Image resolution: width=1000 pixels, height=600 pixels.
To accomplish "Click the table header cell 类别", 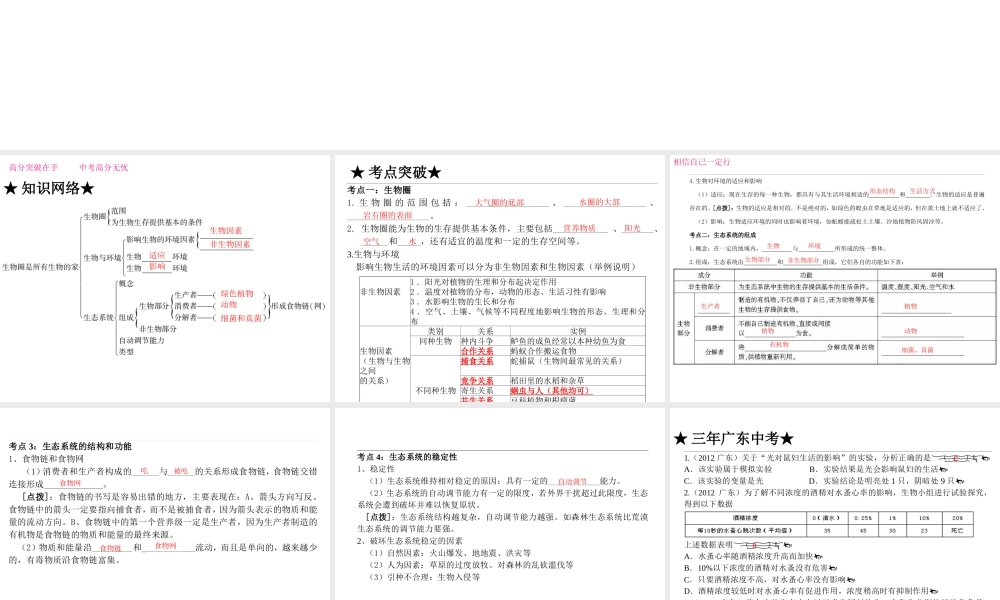I will pos(435,332).
